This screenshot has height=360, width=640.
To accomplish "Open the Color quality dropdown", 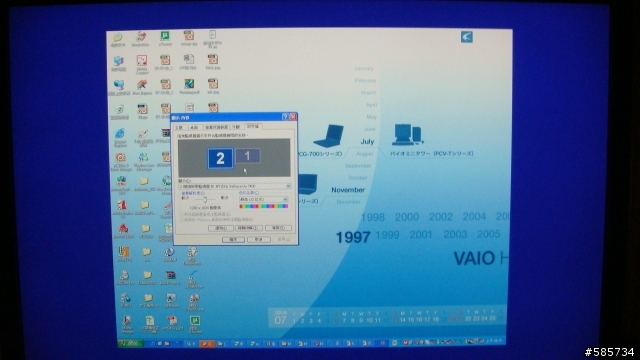I will coord(285,199).
